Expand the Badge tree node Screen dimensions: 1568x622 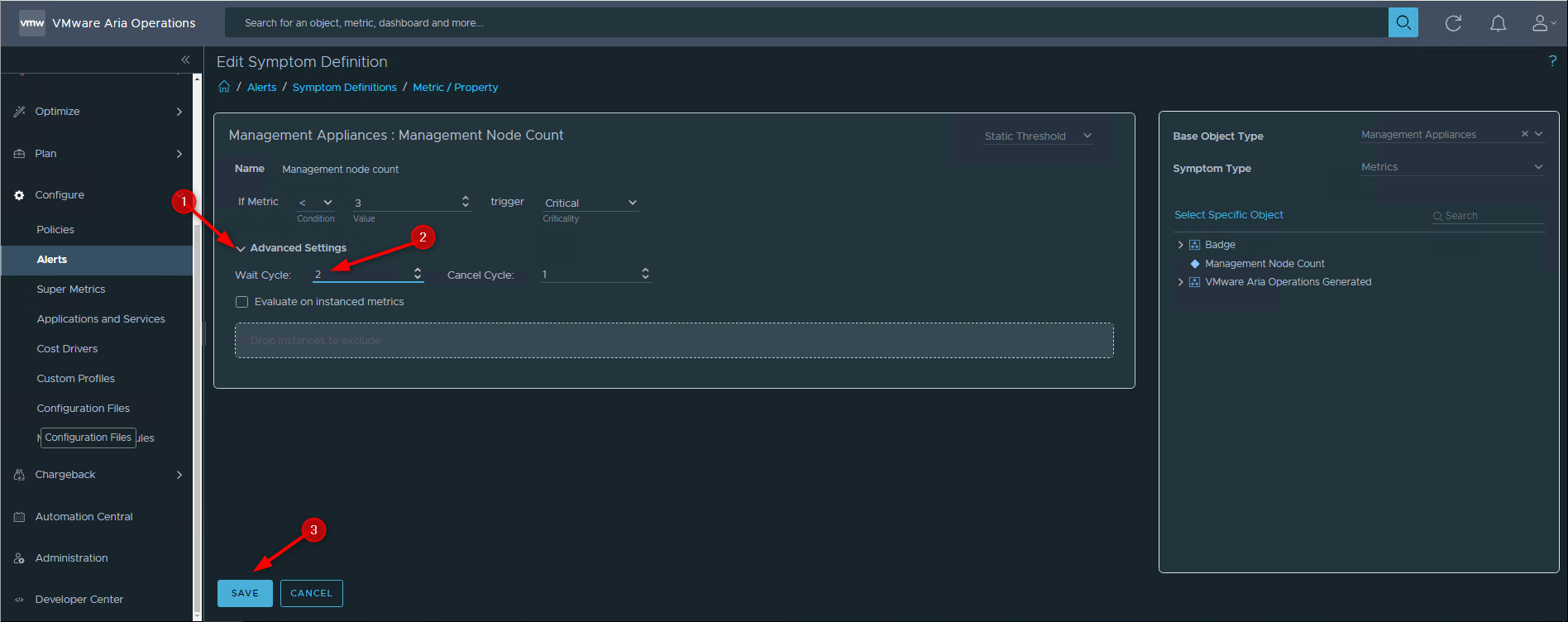1180,245
